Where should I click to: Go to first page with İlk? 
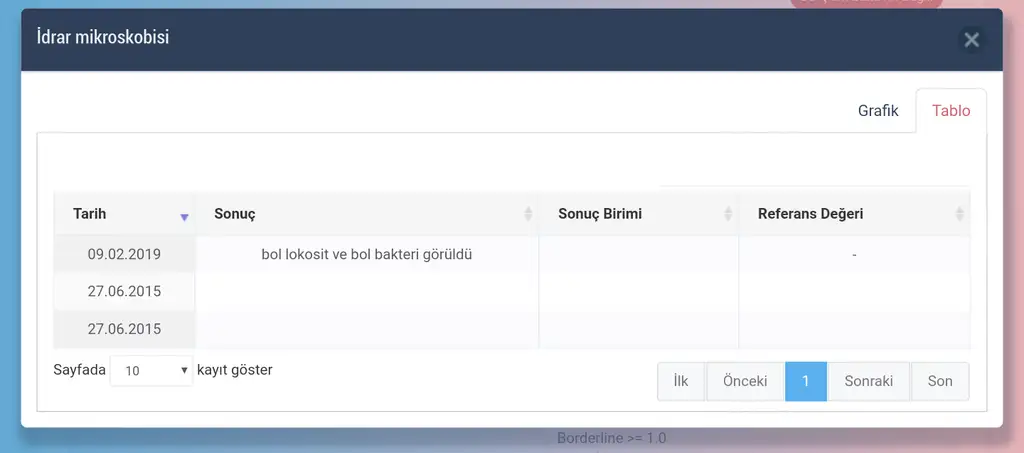[x=681, y=381]
